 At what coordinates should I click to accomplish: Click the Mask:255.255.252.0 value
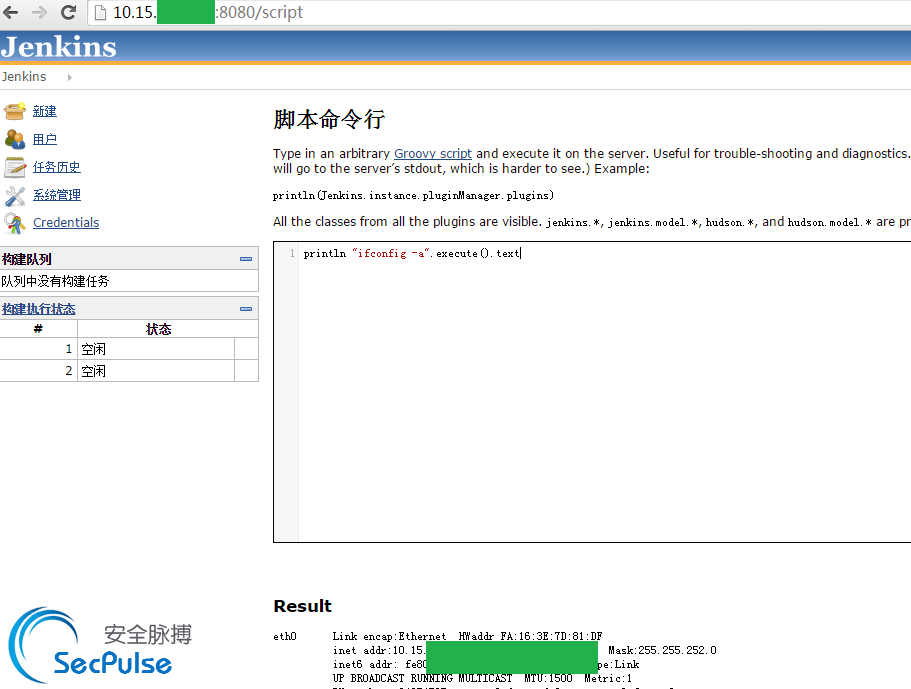[x=662, y=650]
